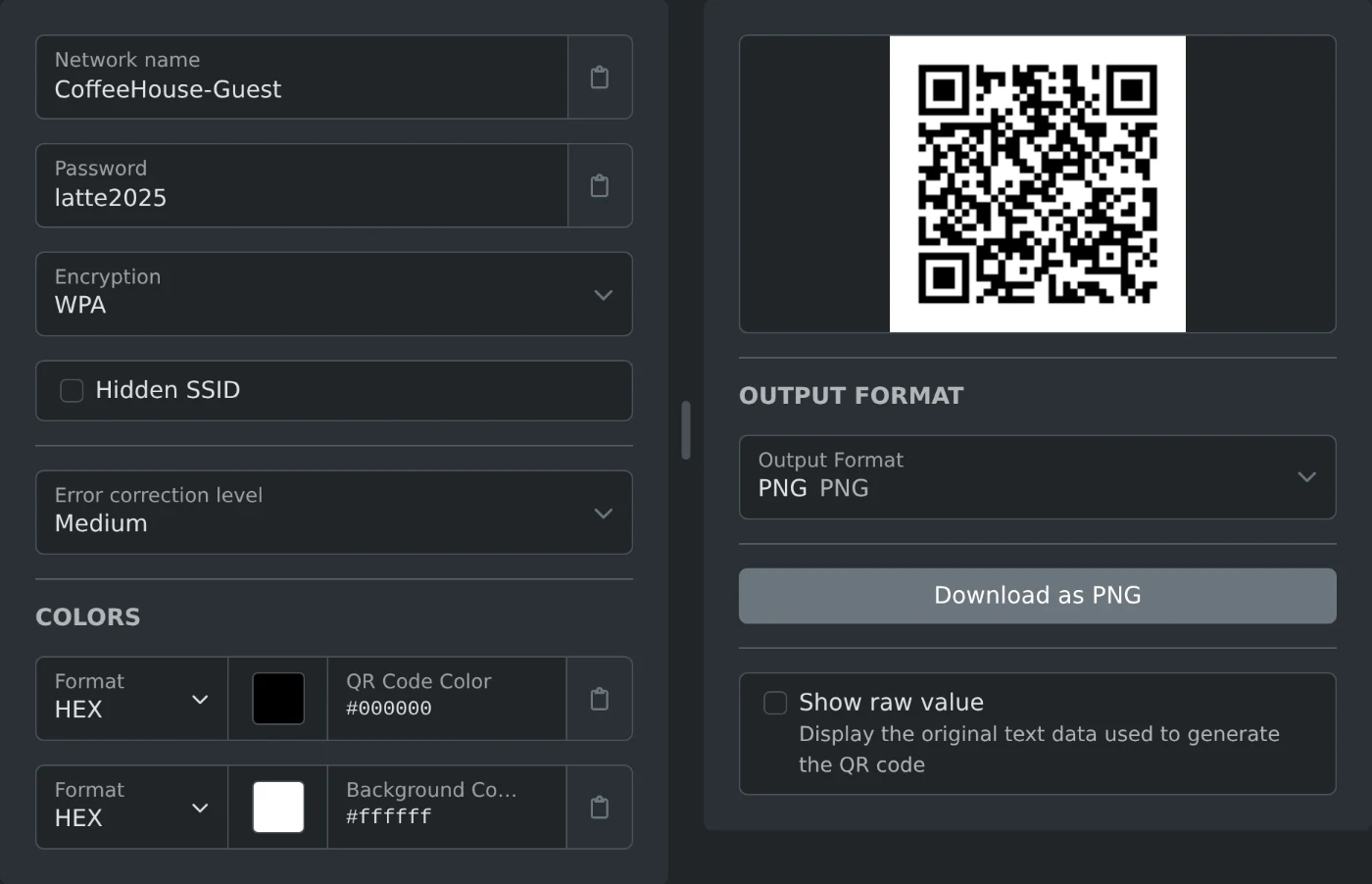Screen dimensions: 1372x884
Task: Edit the Network name field CoffeeHouse-Guest
Action: [302, 77]
